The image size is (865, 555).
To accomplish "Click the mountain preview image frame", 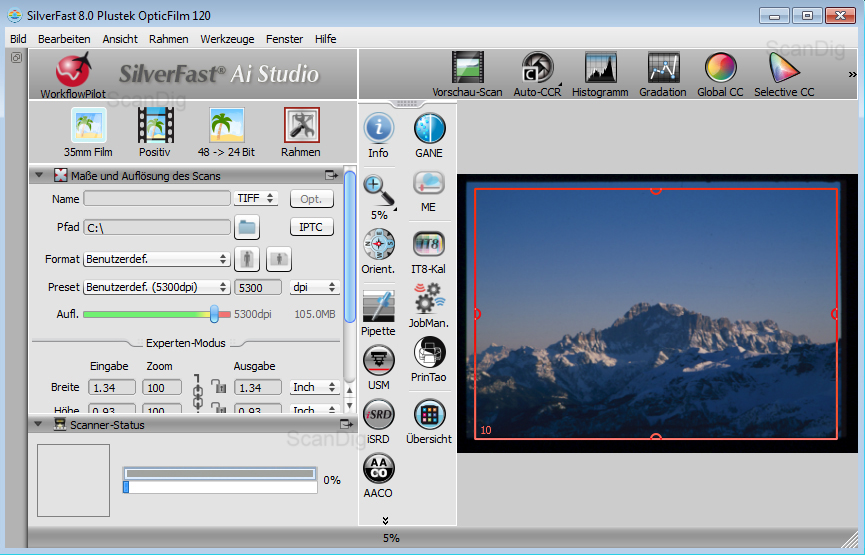I will (x=656, y=314).
